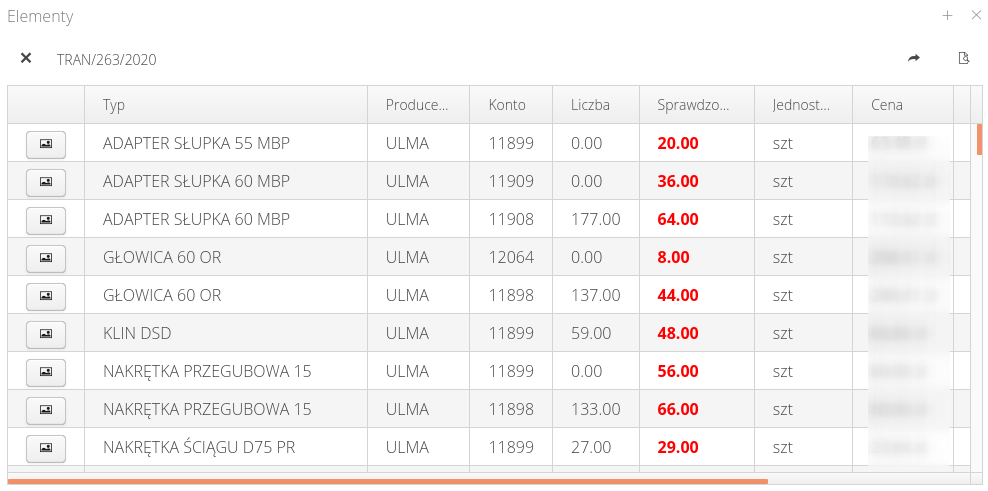Open image for NAKRĘTKA PRZEGUBOWA 15 konto 11899
The height and width of the screenshot is (491, 988).
coord(45,371)
